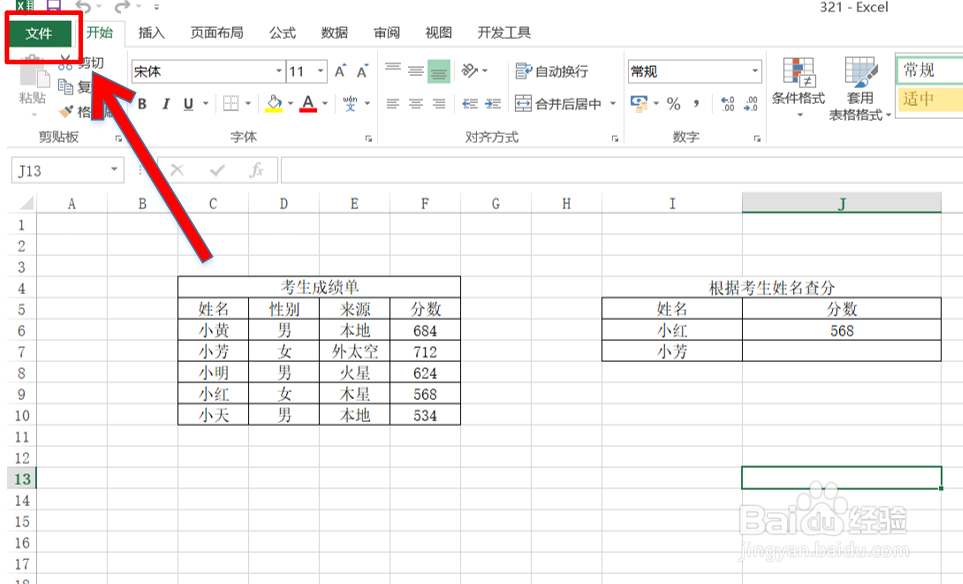Click the Cut (剪切) scissors icon
Viewport: 963px width, 584px height.
(67, 63)
